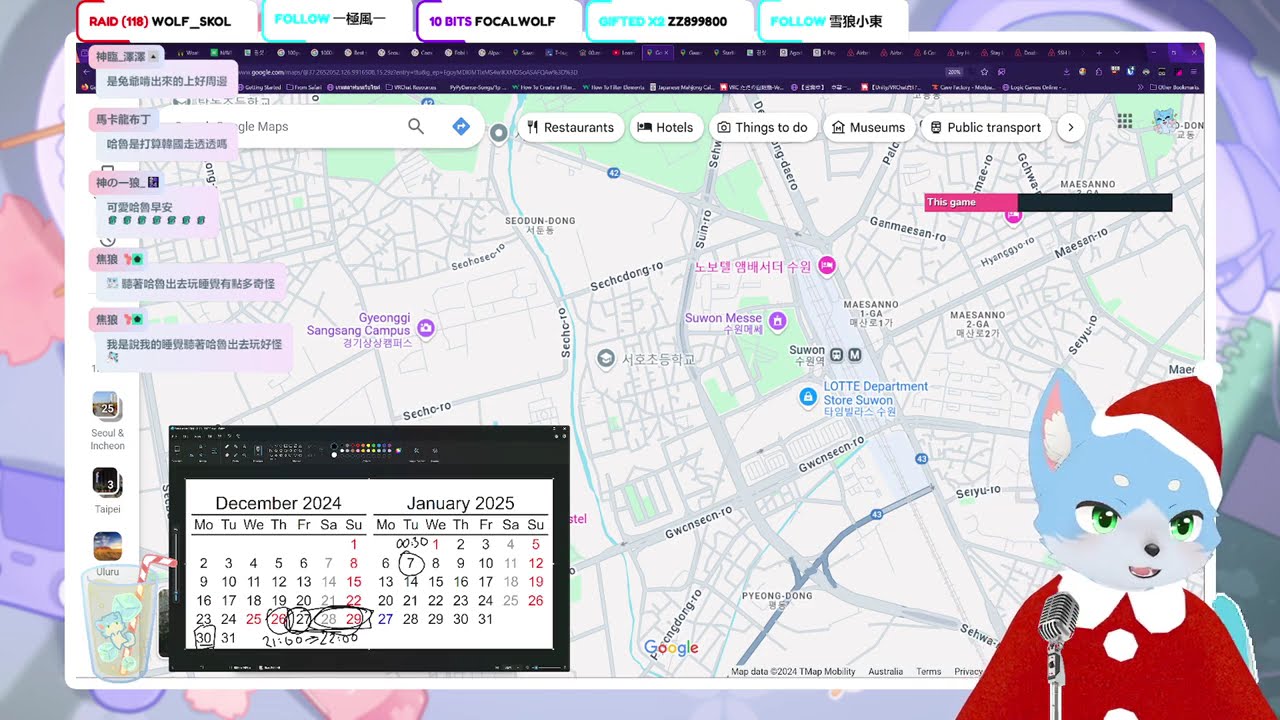Open the Layers panel in Paint
The width and height of the screenshot is (1280, 720).
[x=435, y=450]
